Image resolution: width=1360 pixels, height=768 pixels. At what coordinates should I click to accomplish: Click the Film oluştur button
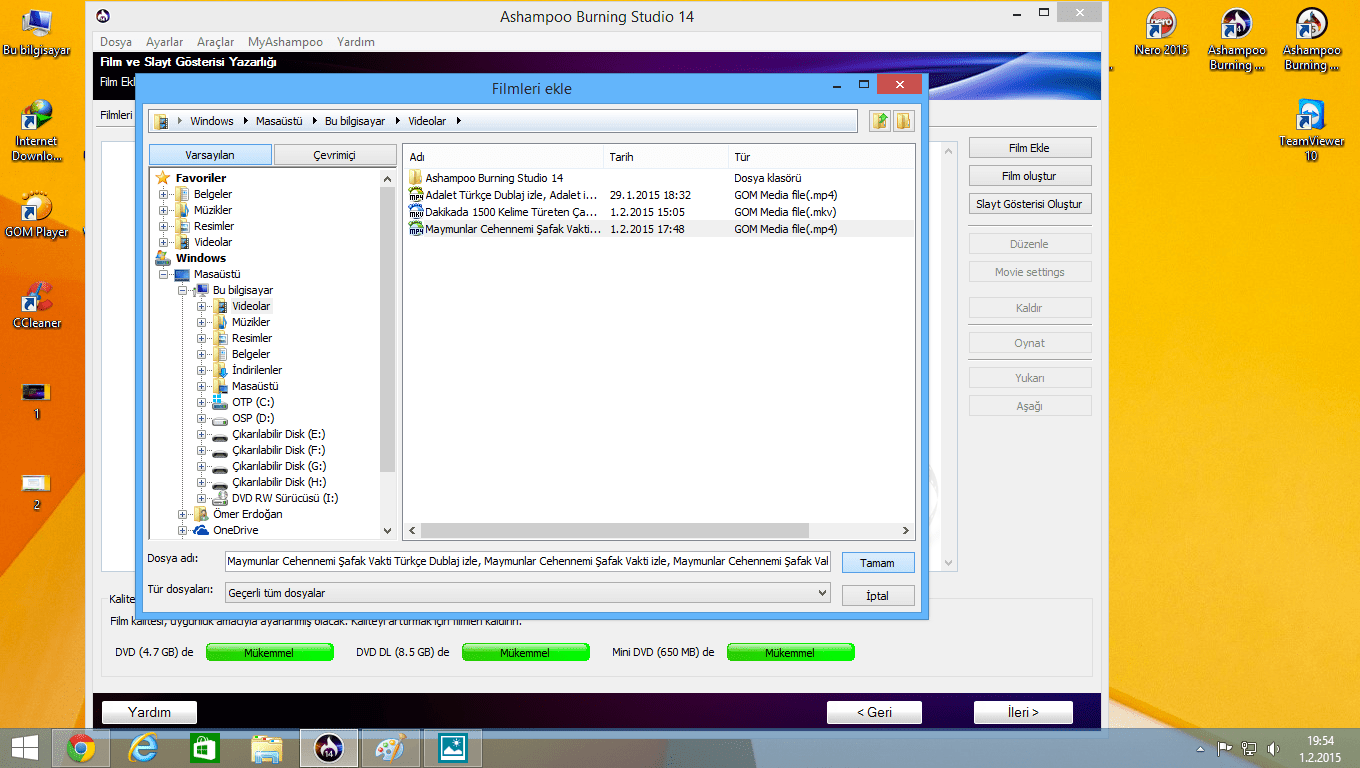coord(1029,176)
